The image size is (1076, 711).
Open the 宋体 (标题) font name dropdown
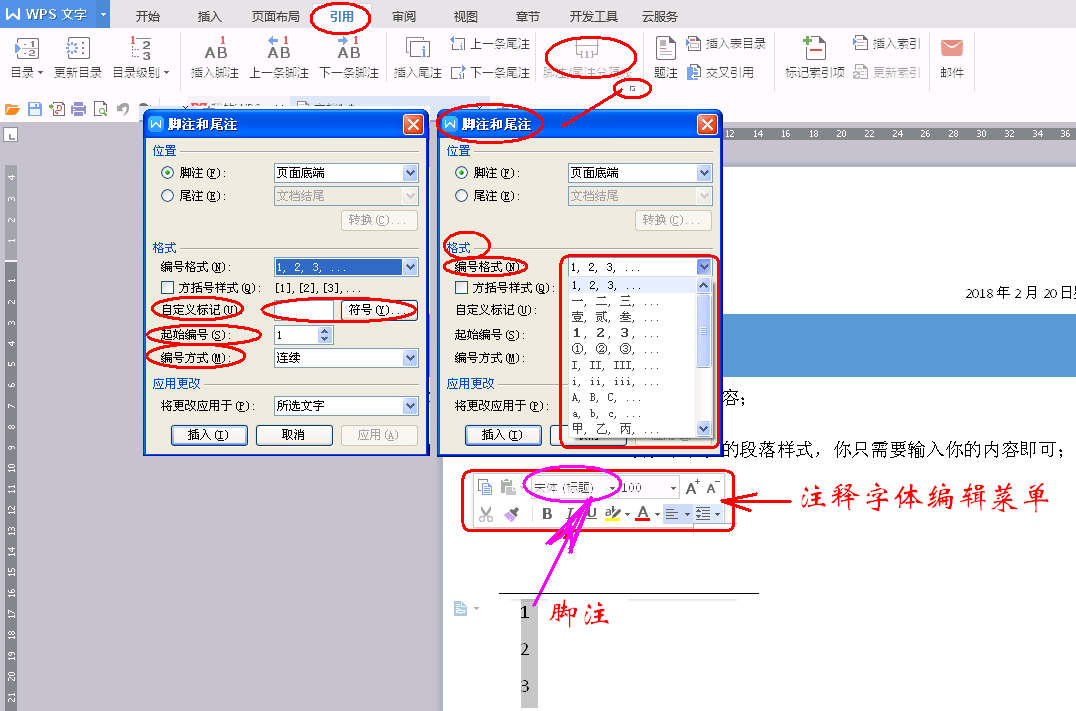click(x=612, y=488)
